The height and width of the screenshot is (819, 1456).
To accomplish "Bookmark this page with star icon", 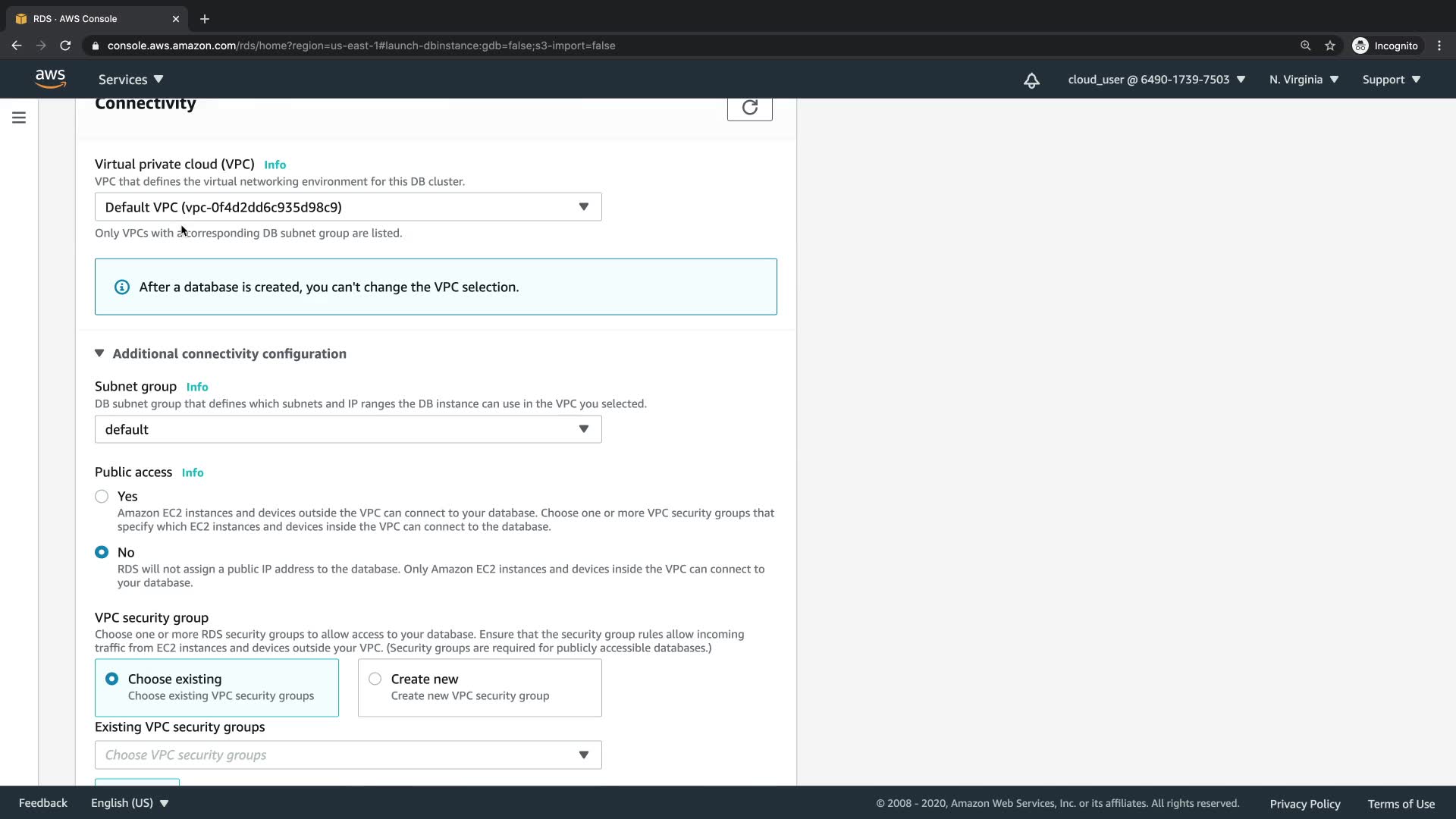I will click(1330, 45).
